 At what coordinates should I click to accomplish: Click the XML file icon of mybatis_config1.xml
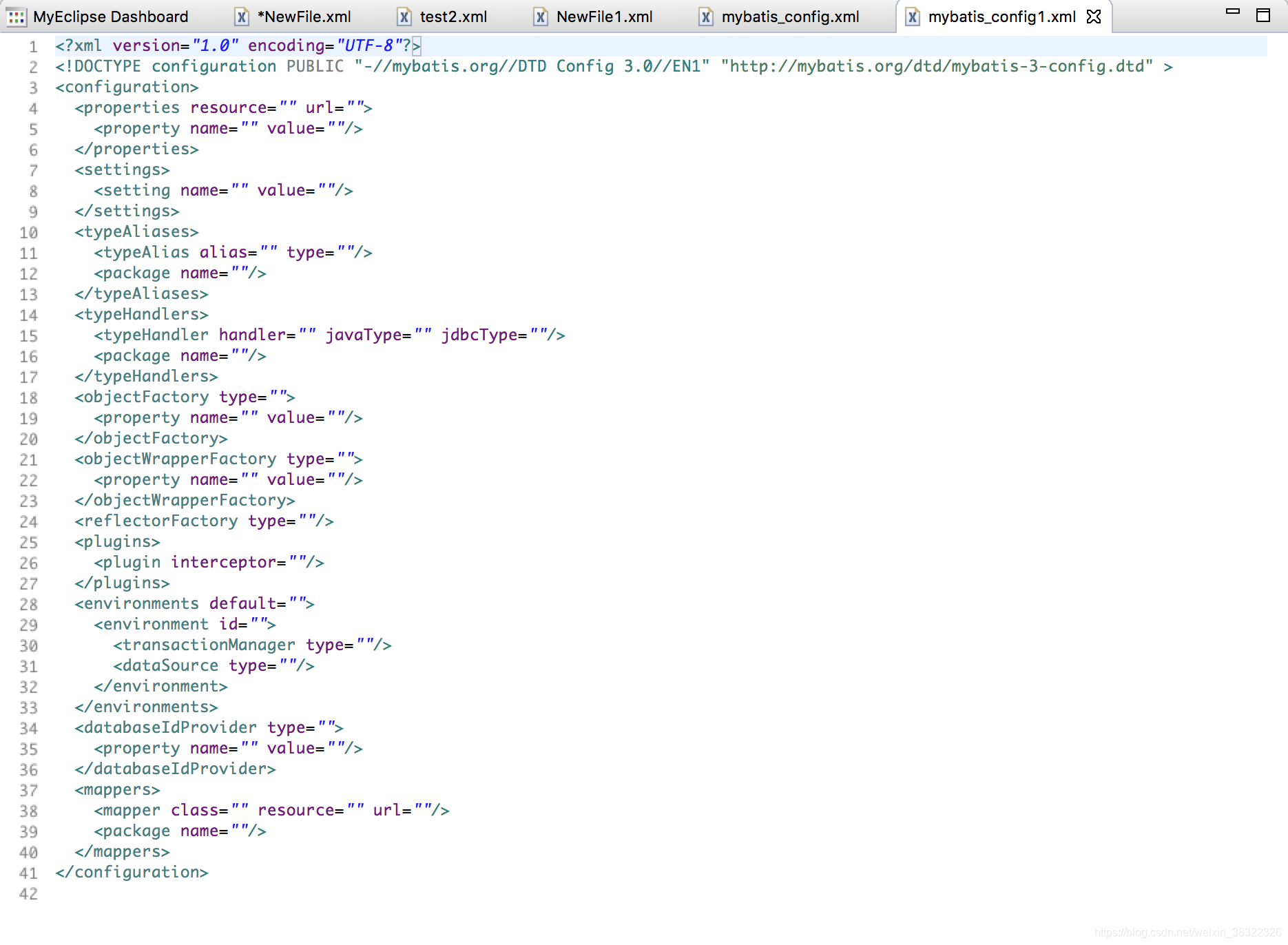point(913,17)
